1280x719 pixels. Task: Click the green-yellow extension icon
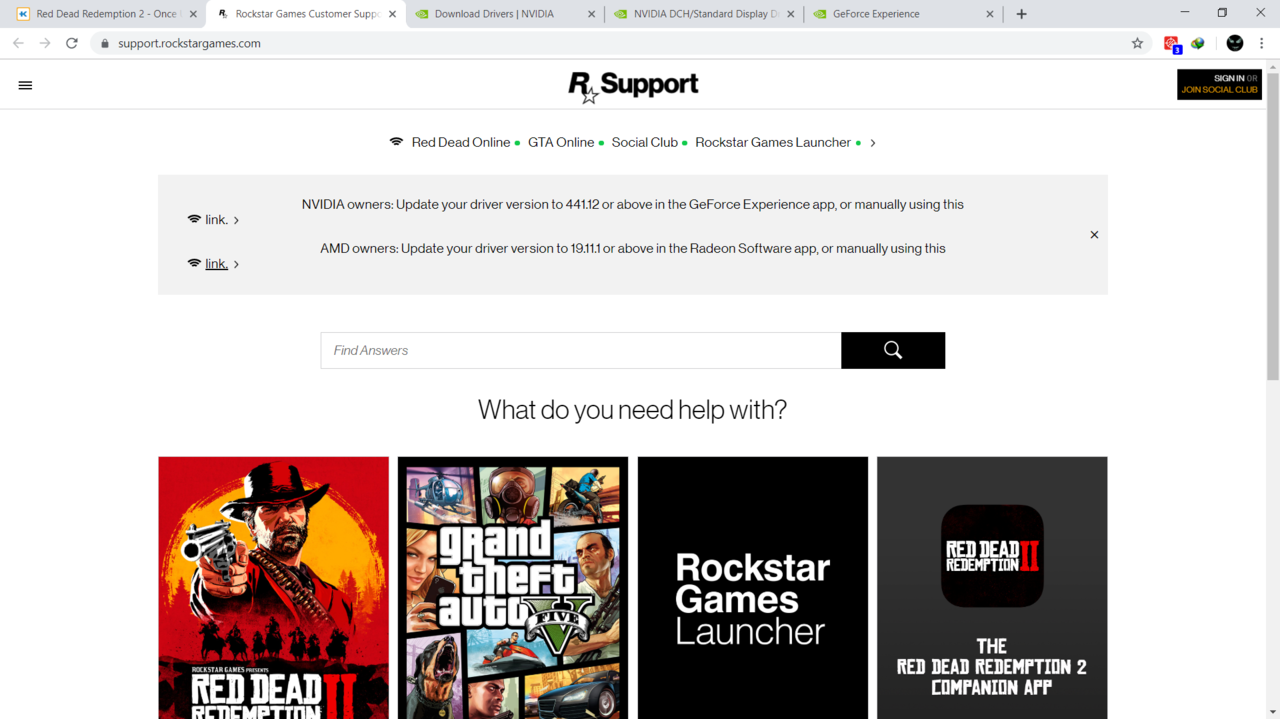pos(1198,43)
